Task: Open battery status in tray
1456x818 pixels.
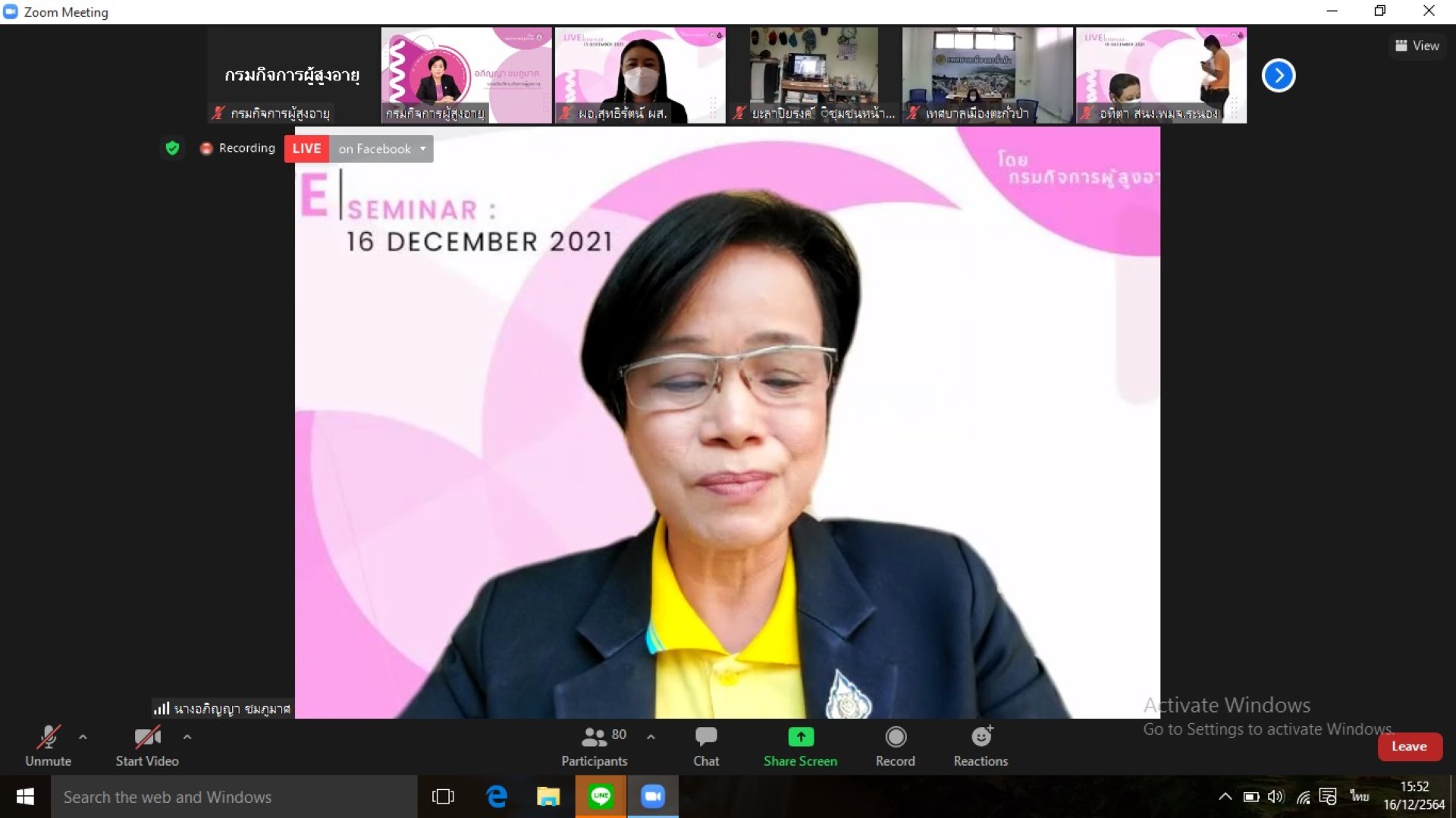Action: 1251,797
